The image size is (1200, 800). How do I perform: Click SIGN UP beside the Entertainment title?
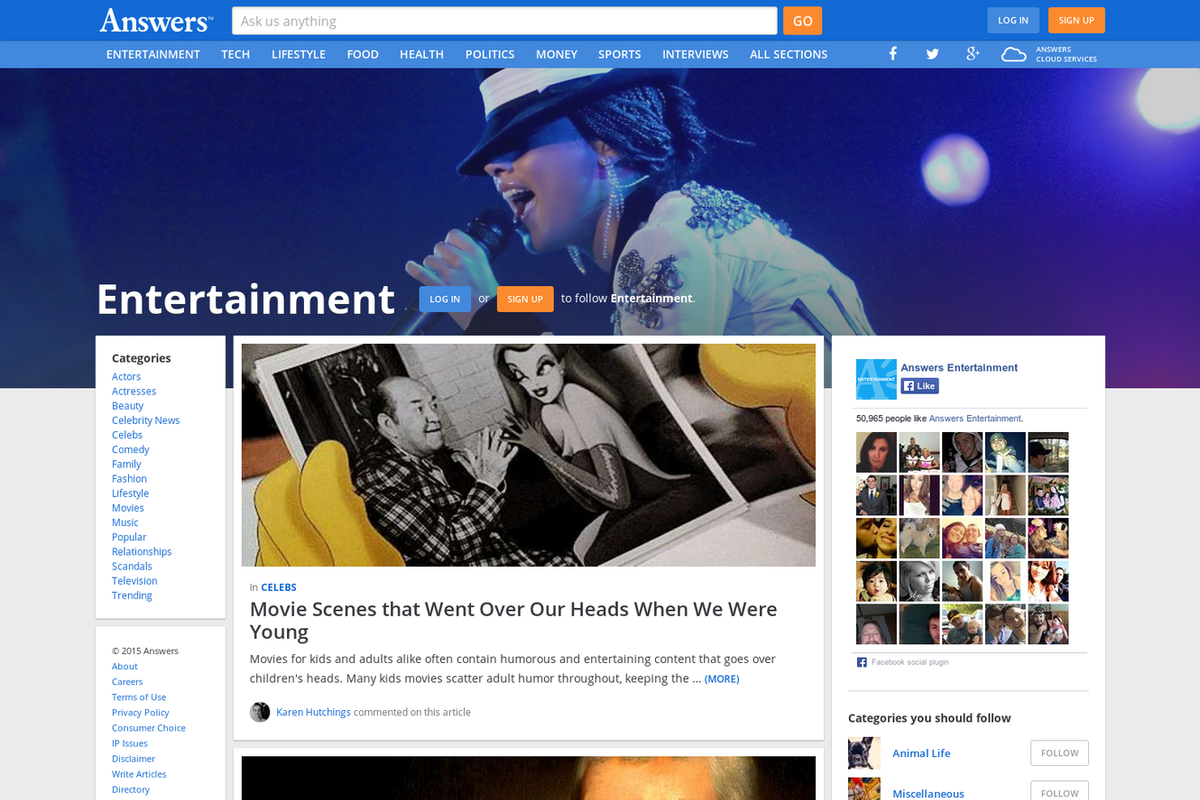[x=525, y=299]
